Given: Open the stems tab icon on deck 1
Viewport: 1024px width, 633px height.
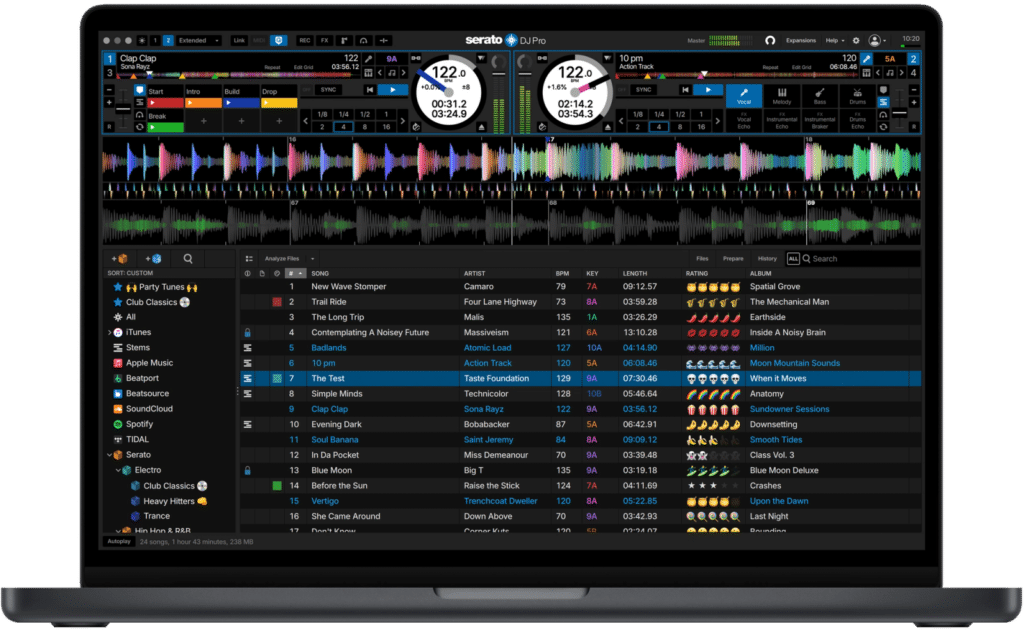Looking at the screenshot, I should coord(140,103).
